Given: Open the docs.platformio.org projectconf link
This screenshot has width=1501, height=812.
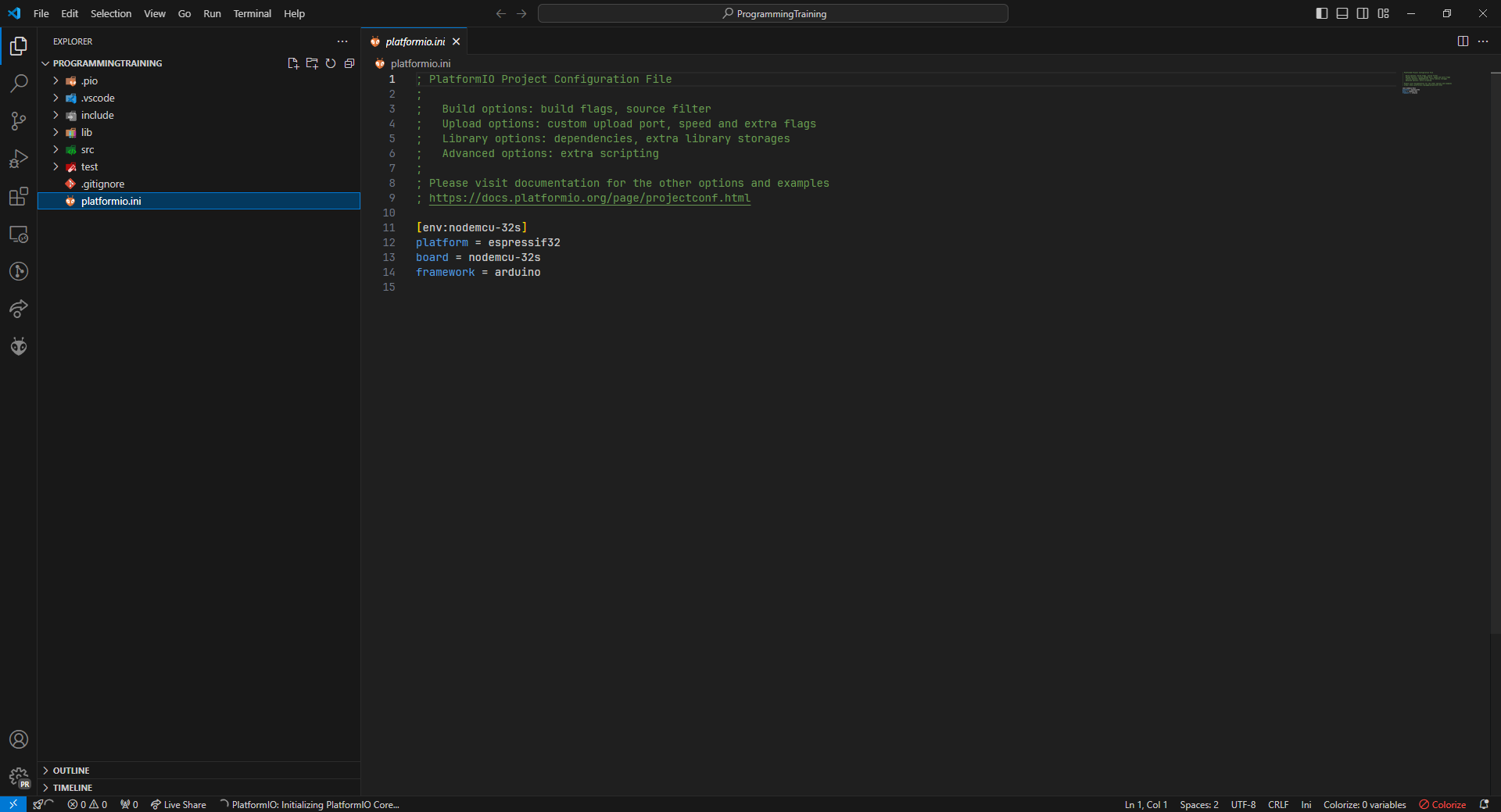Looking at the screenshot, I should pyautogui.click(x=589, y=198).
